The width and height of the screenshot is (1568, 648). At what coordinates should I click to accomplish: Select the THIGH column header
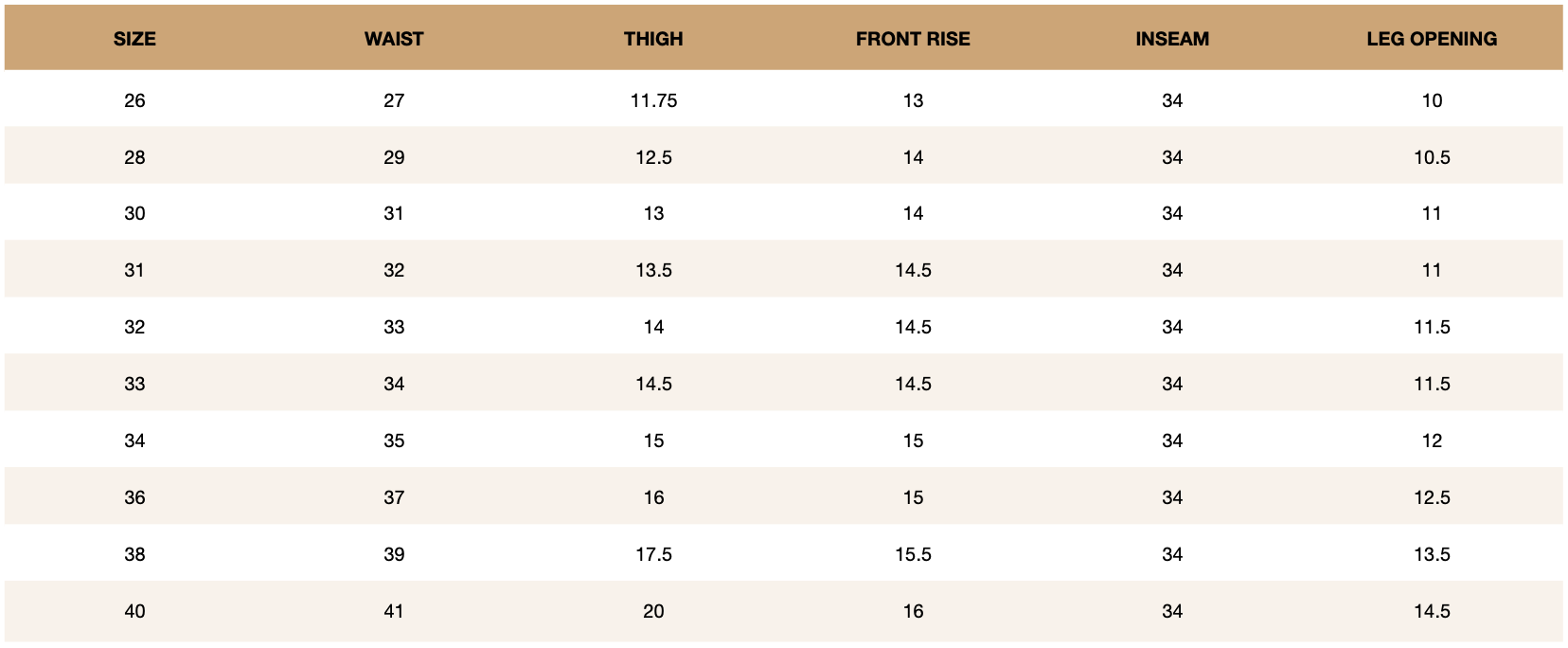(653, 39)
